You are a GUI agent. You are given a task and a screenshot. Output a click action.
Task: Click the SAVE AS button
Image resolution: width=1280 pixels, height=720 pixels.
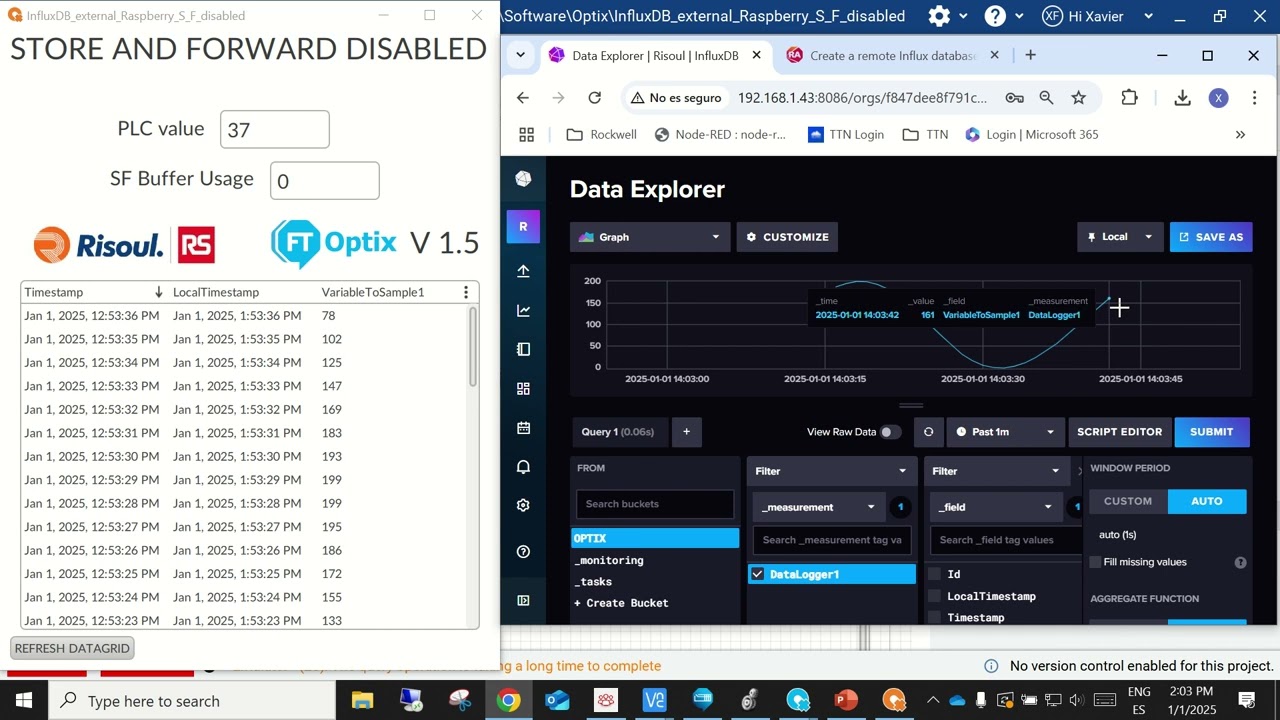1211,237
